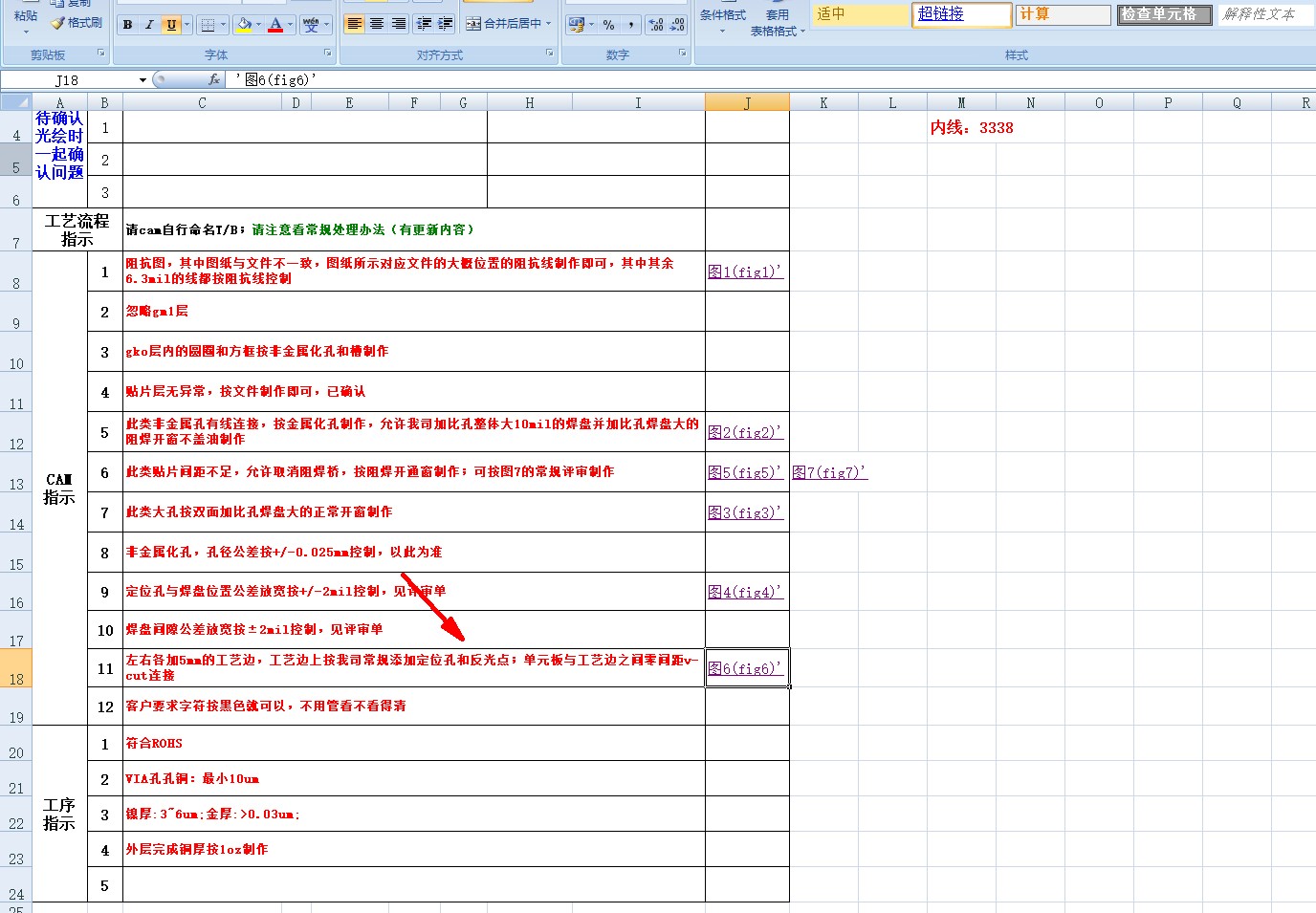1316x913 pixels.
Task: Toggle Bold formatting button
Action: [x=128, y=25]
